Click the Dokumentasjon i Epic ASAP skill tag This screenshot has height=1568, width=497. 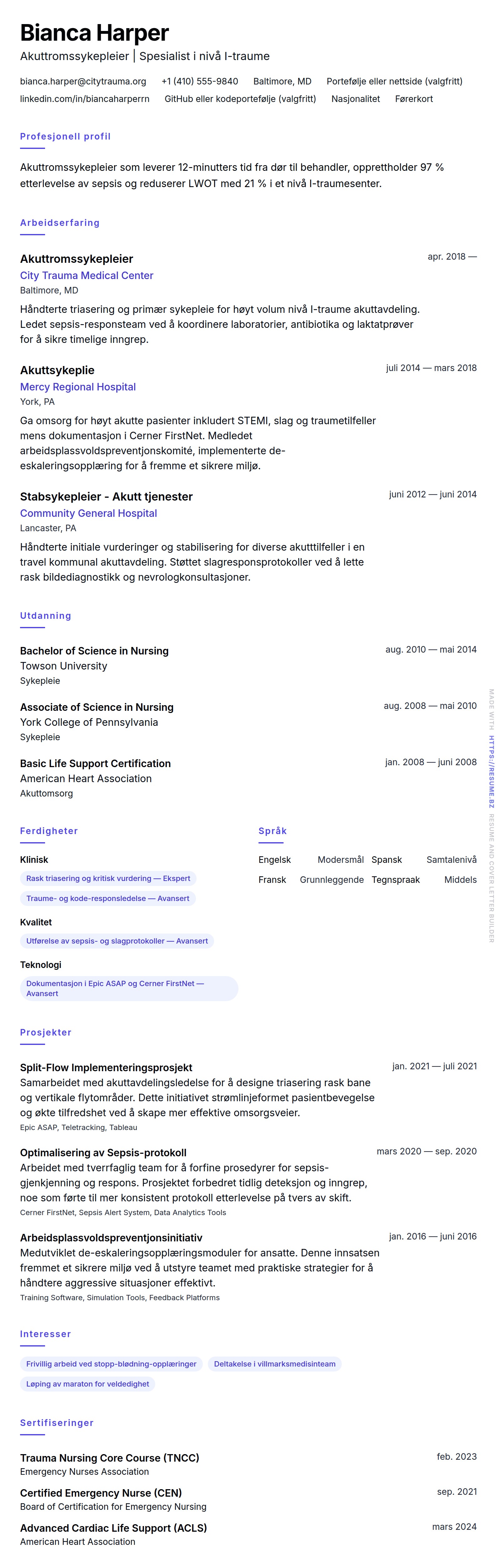(129, 989)
